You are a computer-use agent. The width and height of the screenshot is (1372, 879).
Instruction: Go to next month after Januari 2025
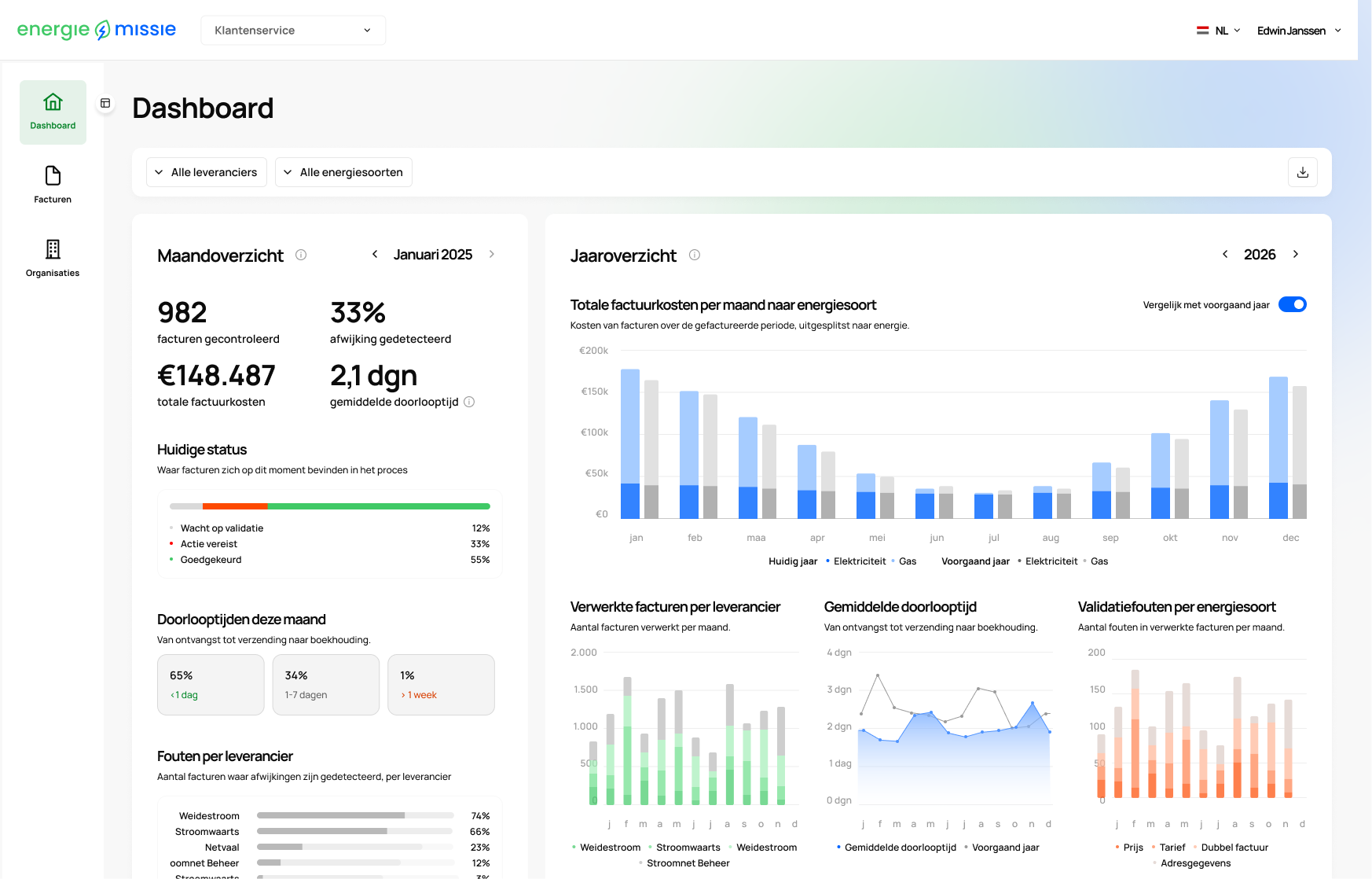[x=492, y=254]
